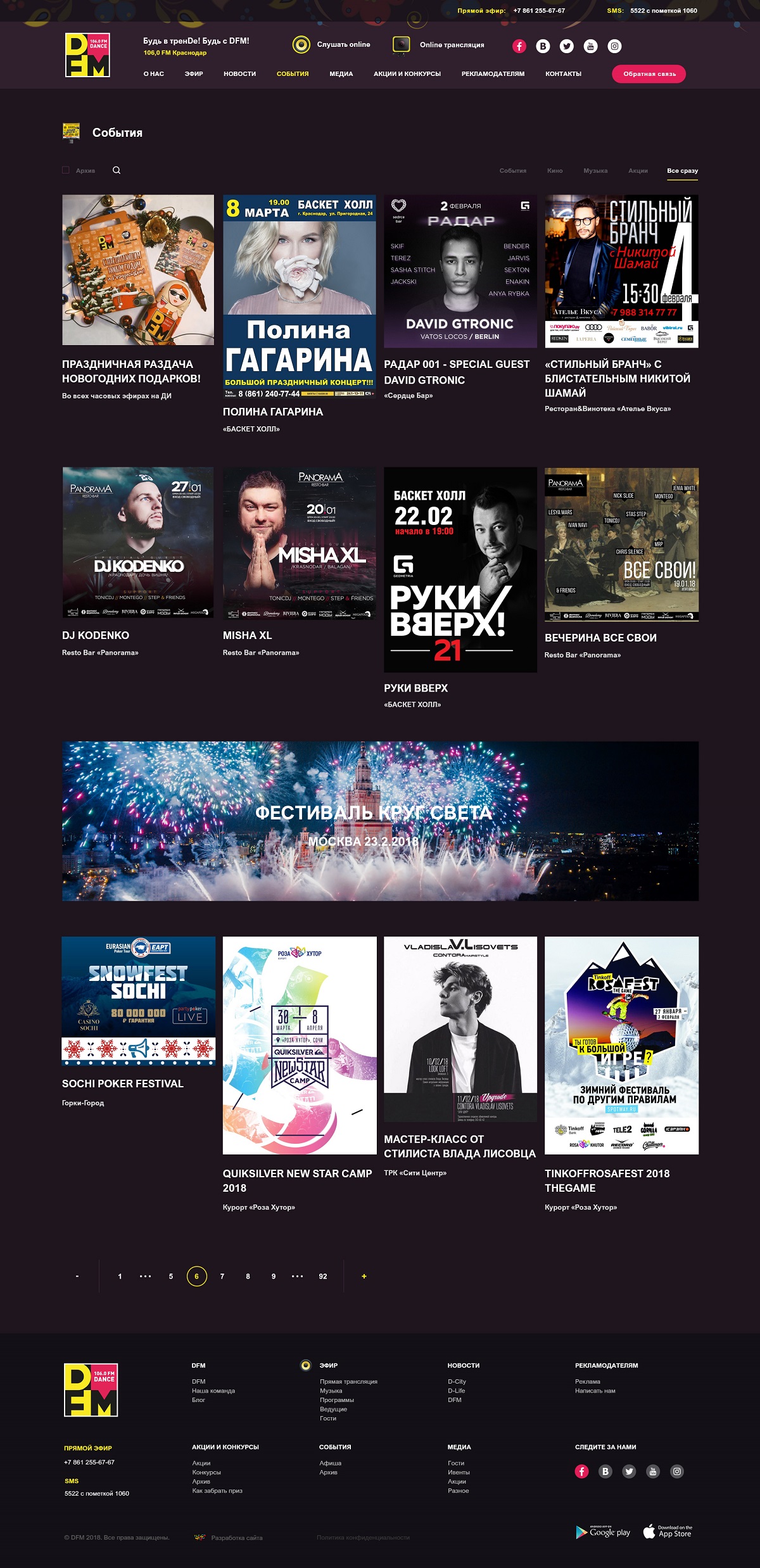The width and height of the screenshot is (760, 1568).
Task: Open the Instagram icon in the header
Action: tap(614, 46)
